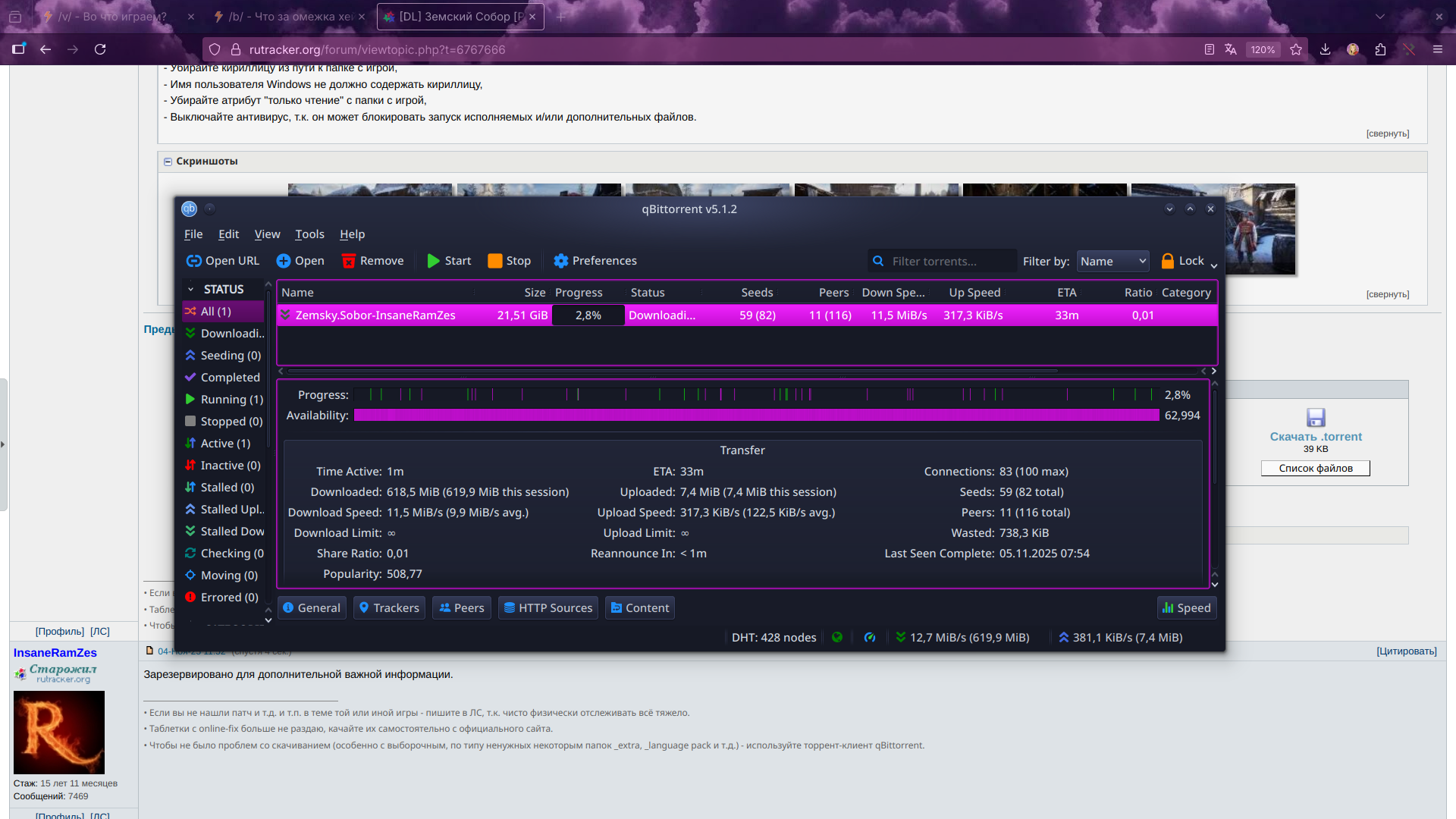Toggle the General properties tab
Viewport: 1456px width, 819px height.
[312, 608]
